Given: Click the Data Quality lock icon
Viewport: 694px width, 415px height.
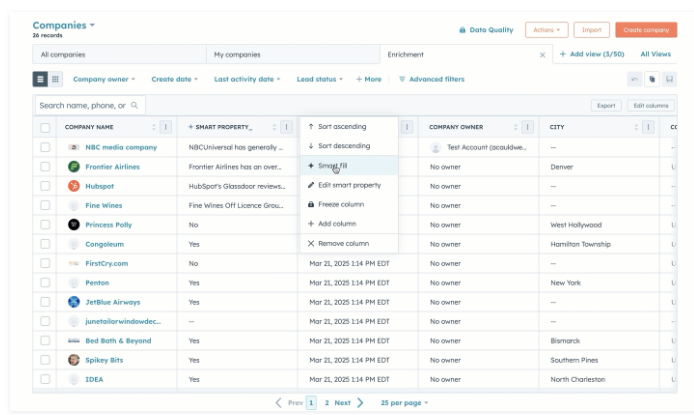Looking at the screenshot, I should point(462,30).
